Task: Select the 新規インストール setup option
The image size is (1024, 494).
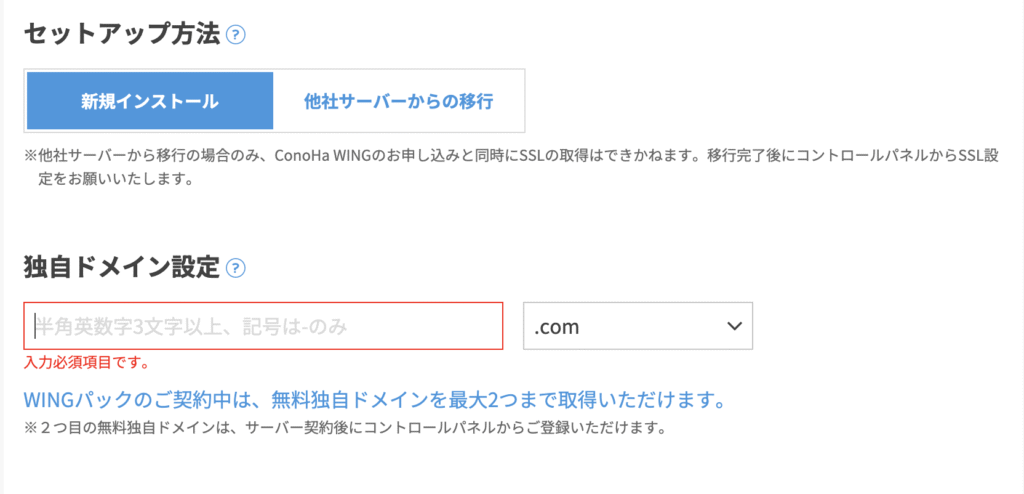Action: coord(150,100)
